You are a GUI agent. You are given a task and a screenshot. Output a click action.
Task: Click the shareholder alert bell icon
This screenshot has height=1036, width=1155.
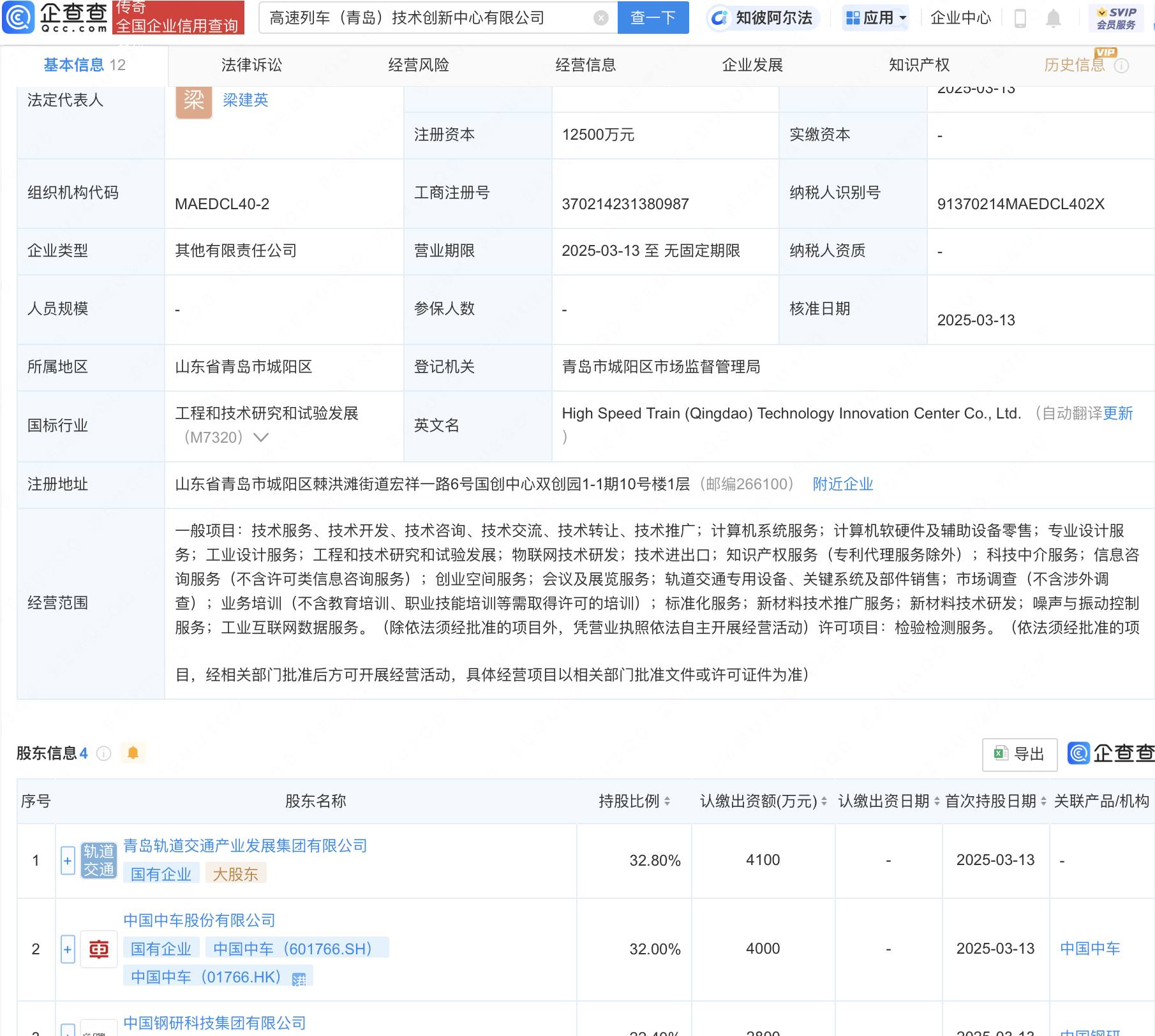133,753
